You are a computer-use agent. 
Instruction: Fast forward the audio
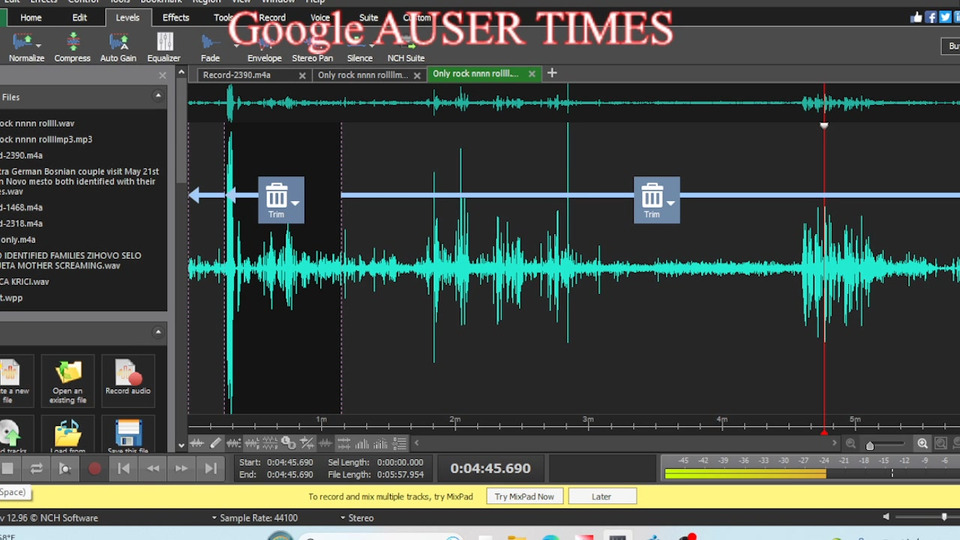tap(181, 468)
